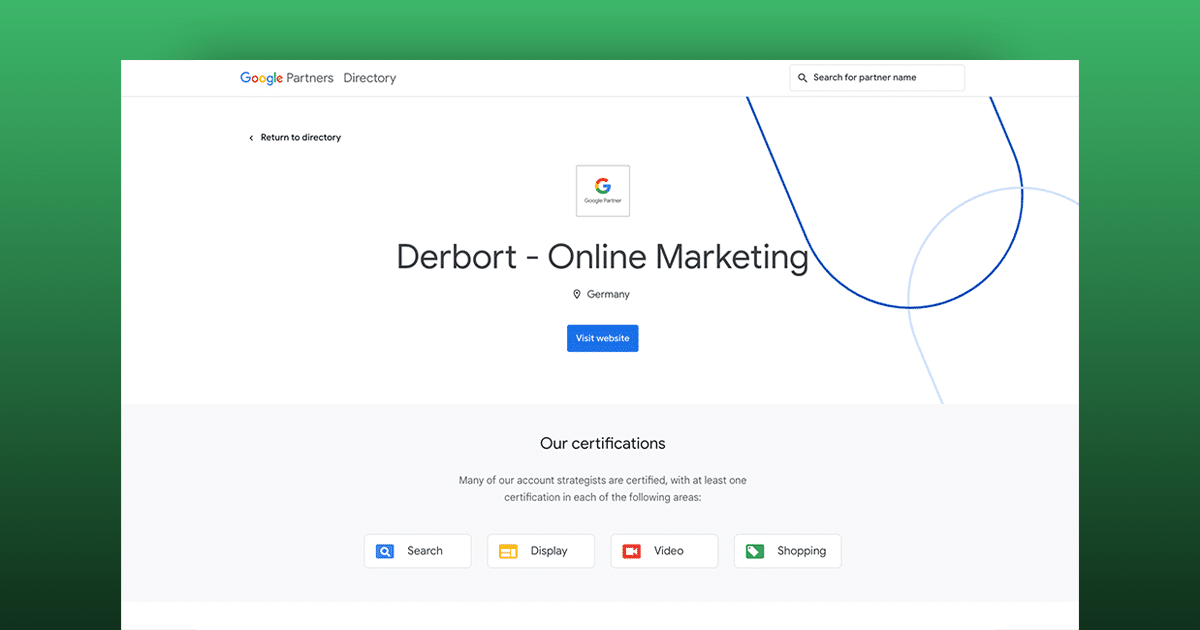Viewport: 1200px width, 630px height.
Task: Click the Display certification icon
Action: coord(509,551)
